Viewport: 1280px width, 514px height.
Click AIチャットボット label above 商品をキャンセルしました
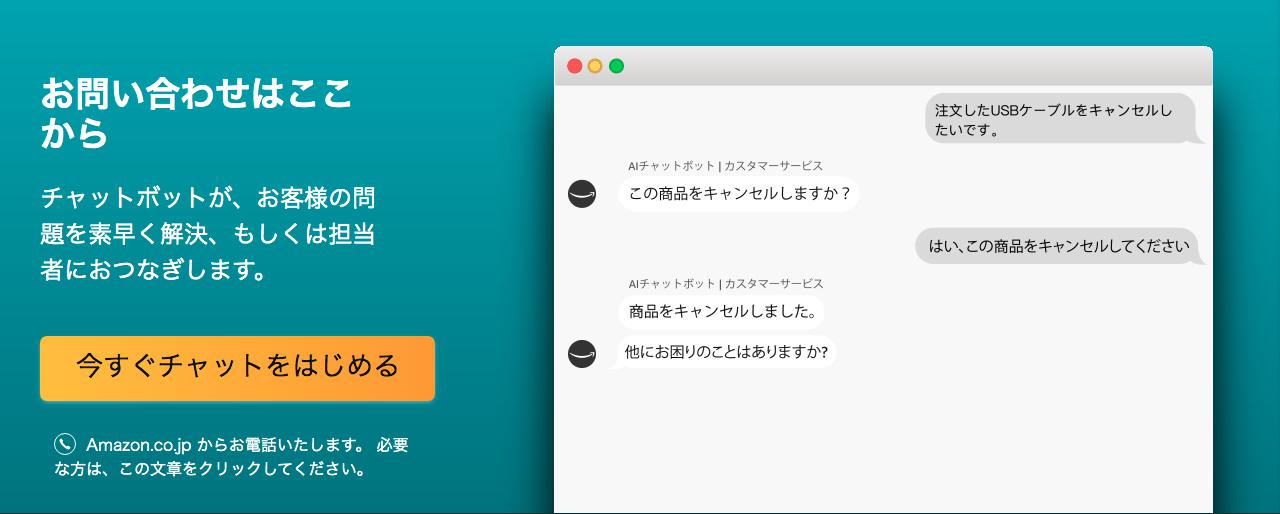point(725,284)
